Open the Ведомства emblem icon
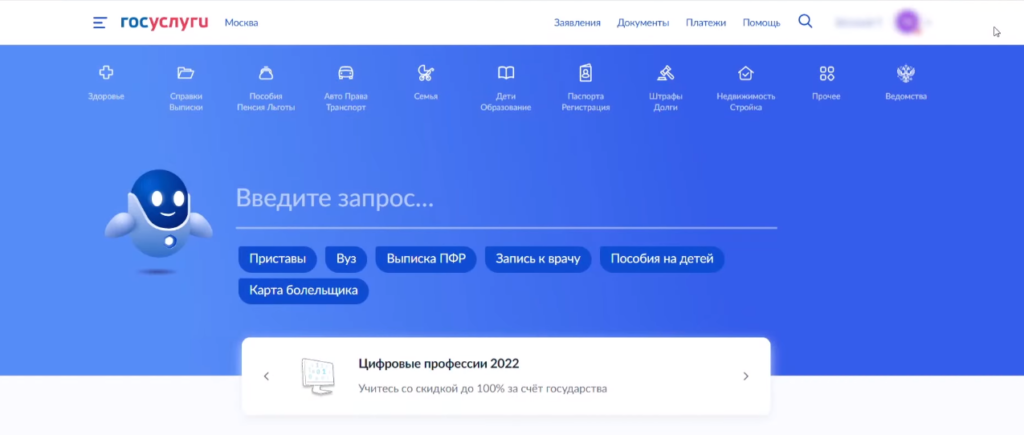Image resolution: width=1024 pixels, height=435 pixels. pos(906,73)
